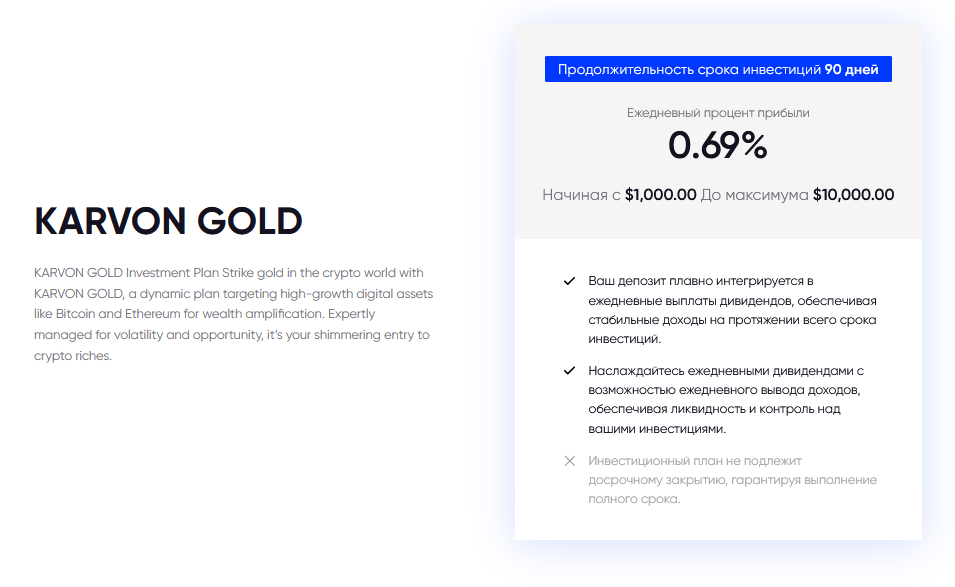The height and width of the screenshot is (587, 955).
Task: Click the $1,000.00 minimum amount
Action: pyautogui.click(x=660, y=195)
